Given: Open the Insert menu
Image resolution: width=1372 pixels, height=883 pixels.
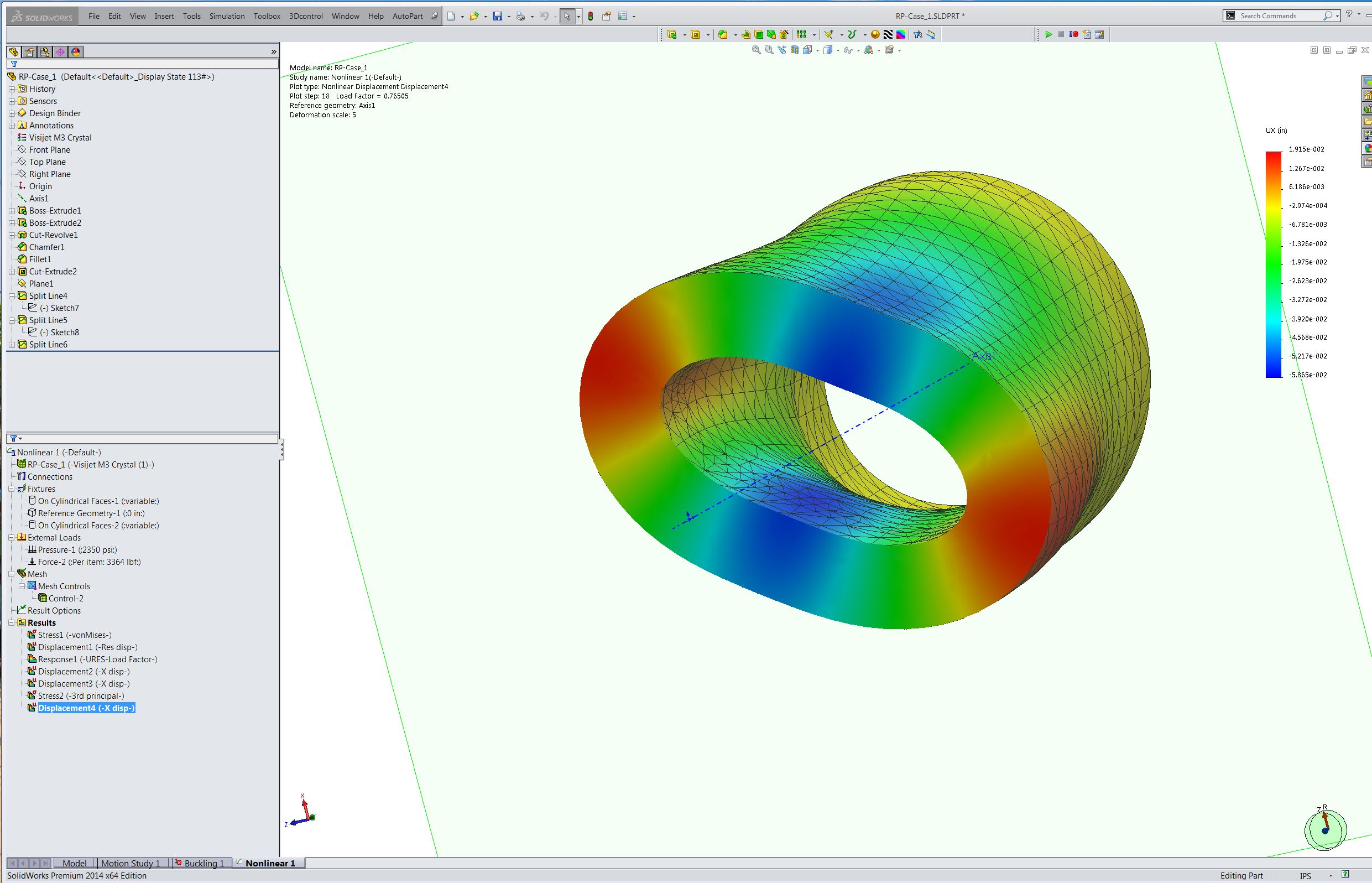Looking at the screenshot, I should tap(164, 16).
